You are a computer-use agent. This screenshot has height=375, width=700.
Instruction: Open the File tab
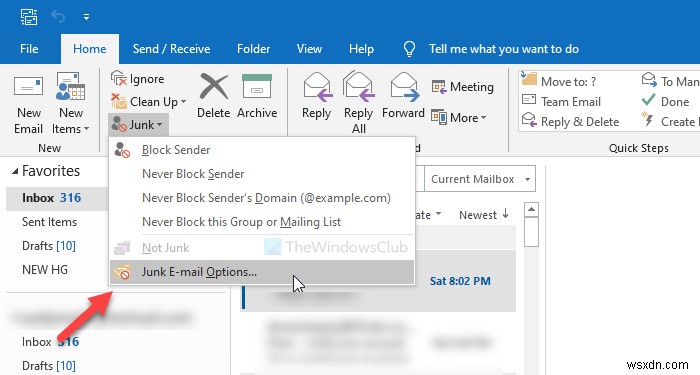(29, 49)
